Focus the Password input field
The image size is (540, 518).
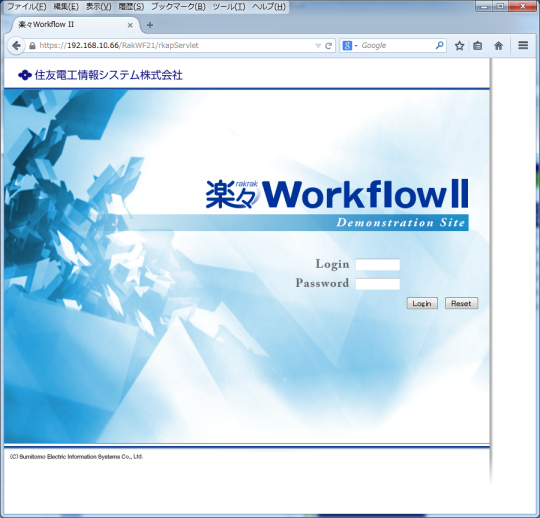point(377,284)
